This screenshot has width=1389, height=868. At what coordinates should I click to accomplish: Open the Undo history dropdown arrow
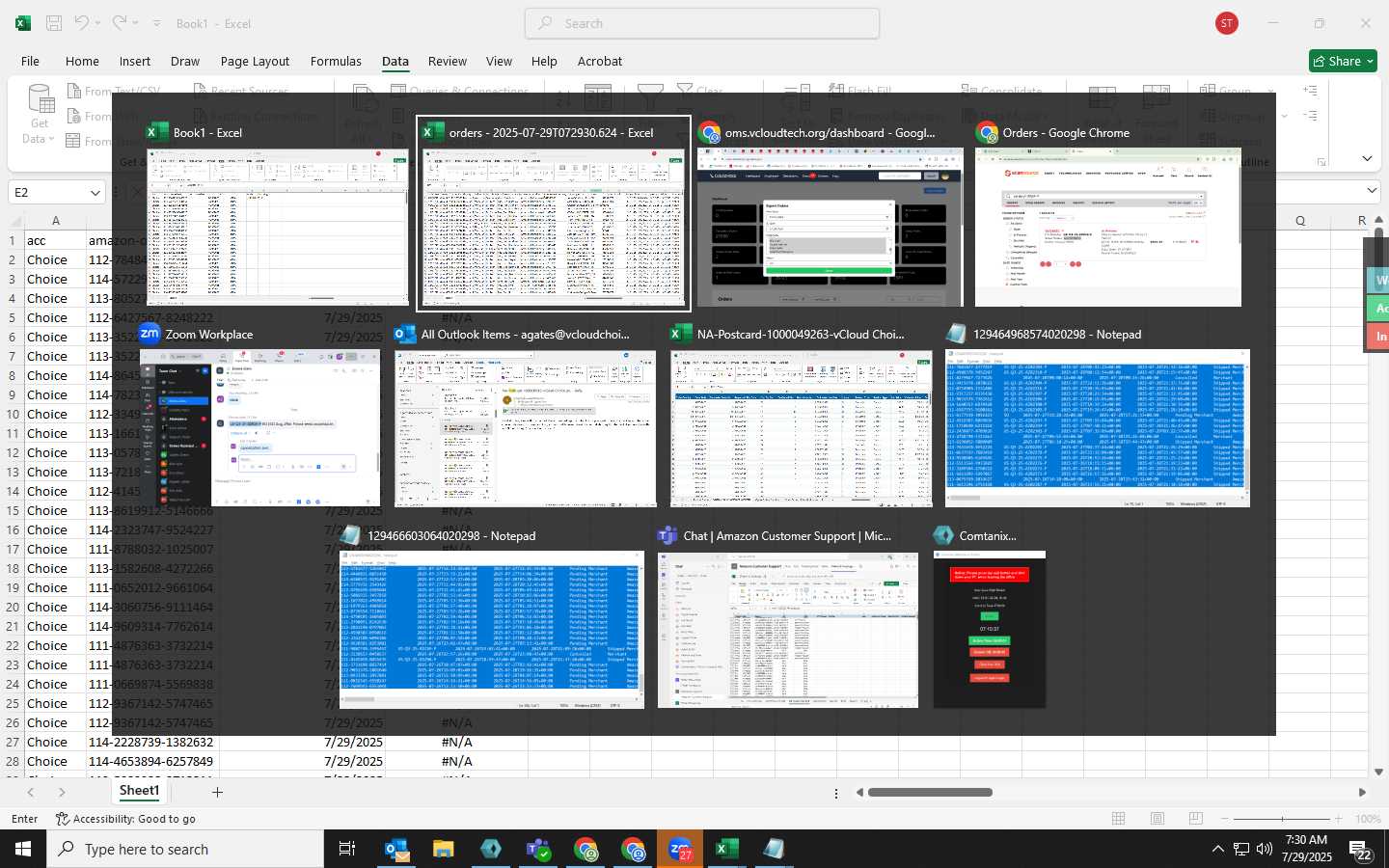(x=97, y=23)
